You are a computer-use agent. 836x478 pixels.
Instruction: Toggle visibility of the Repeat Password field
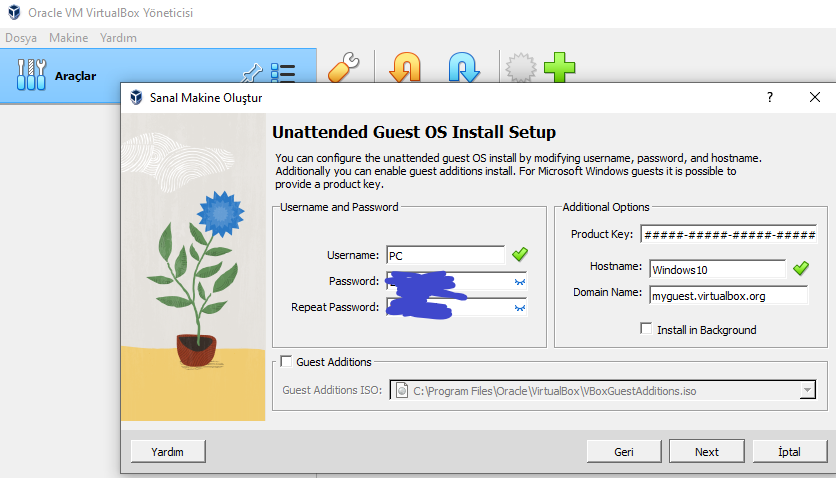tap(520, 308)
